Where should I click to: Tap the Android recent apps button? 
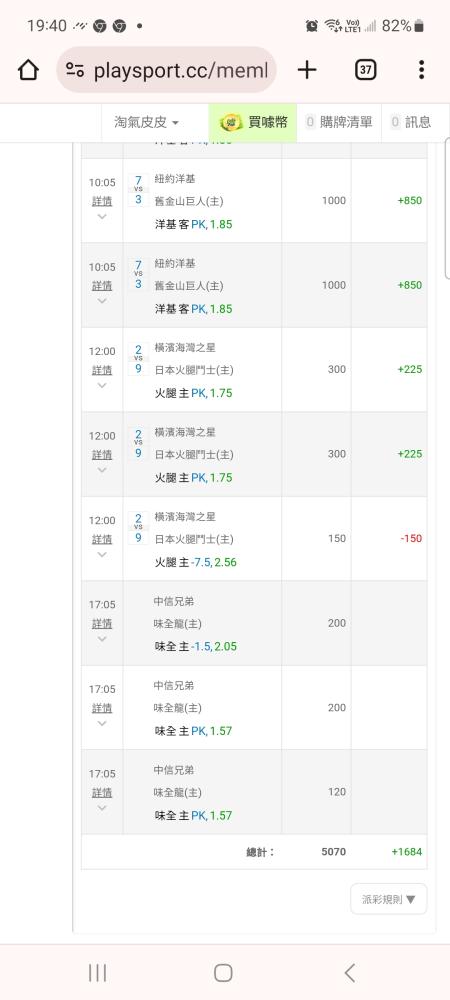pyautogui.click(x=98, y=973)
